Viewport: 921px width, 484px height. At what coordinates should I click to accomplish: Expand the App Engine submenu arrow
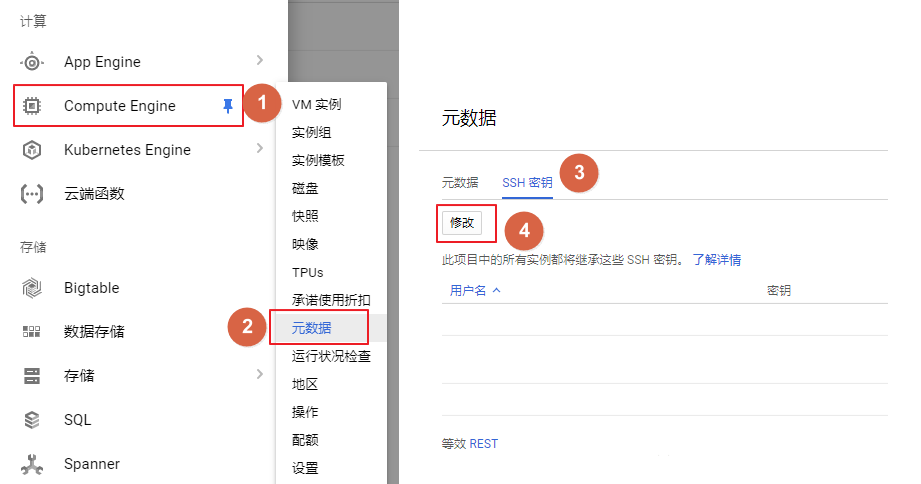[260, 60]
